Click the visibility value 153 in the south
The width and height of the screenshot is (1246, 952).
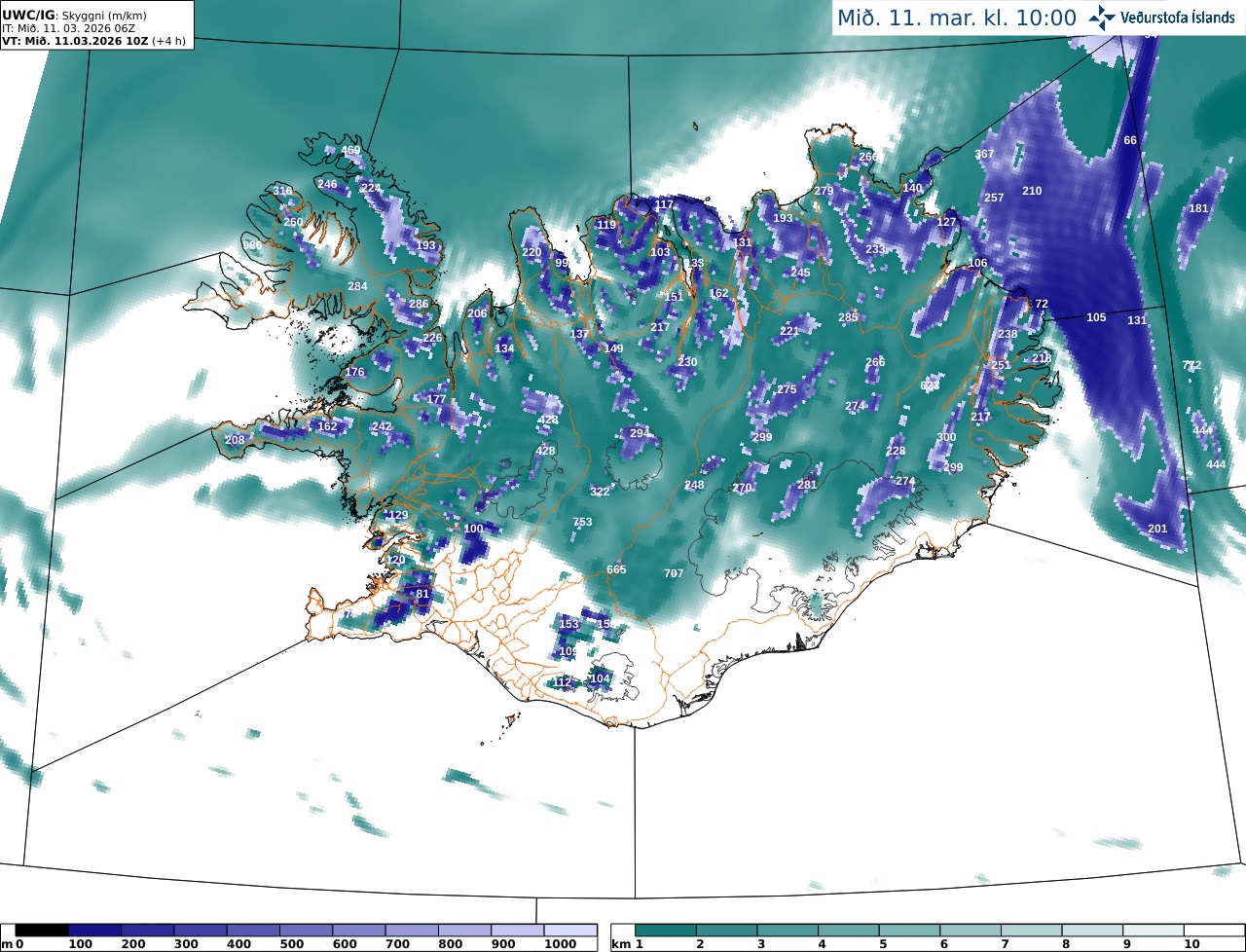pos(568,624)
